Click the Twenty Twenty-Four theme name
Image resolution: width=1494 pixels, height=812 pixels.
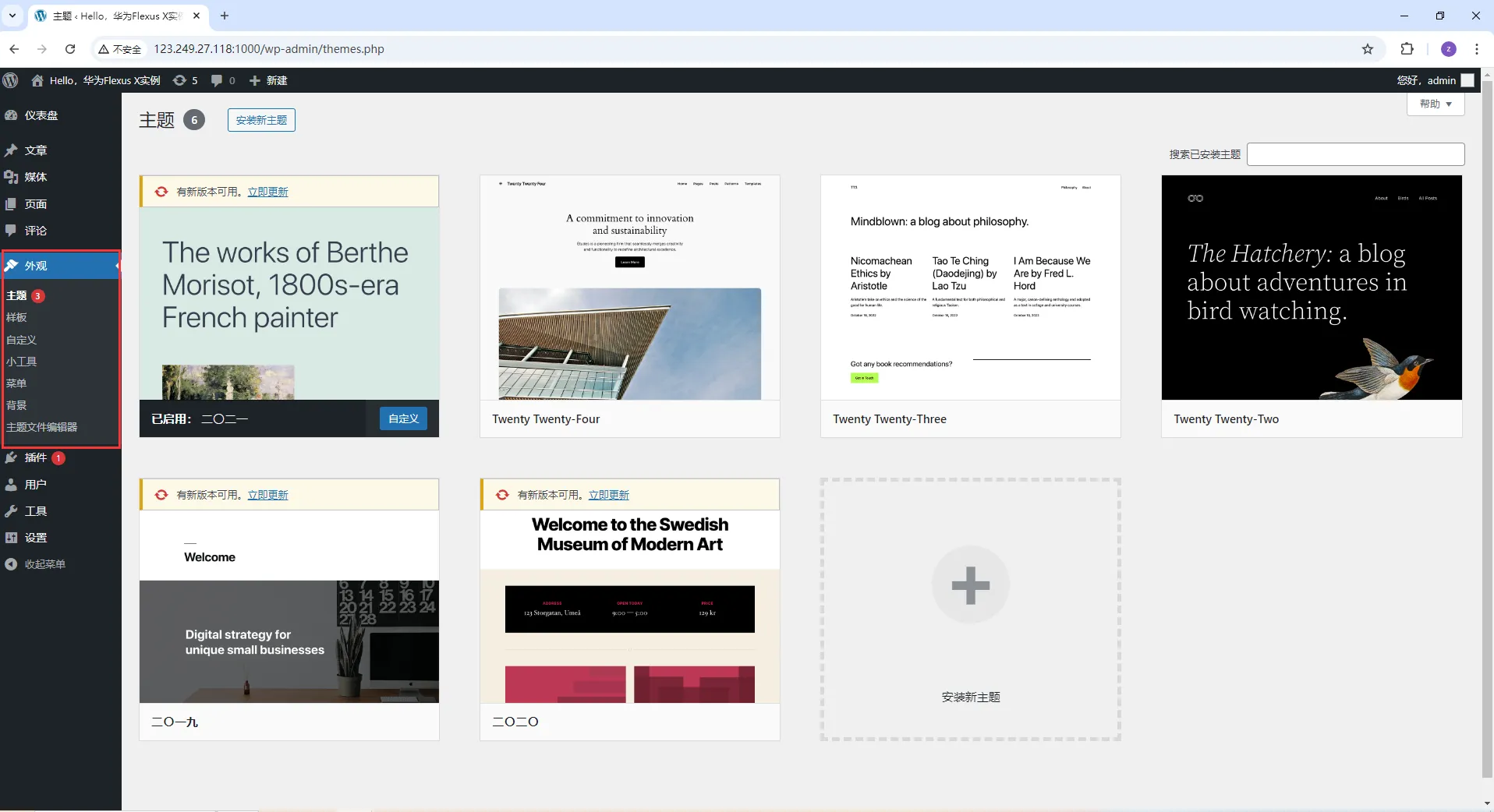tap(546, 419)
